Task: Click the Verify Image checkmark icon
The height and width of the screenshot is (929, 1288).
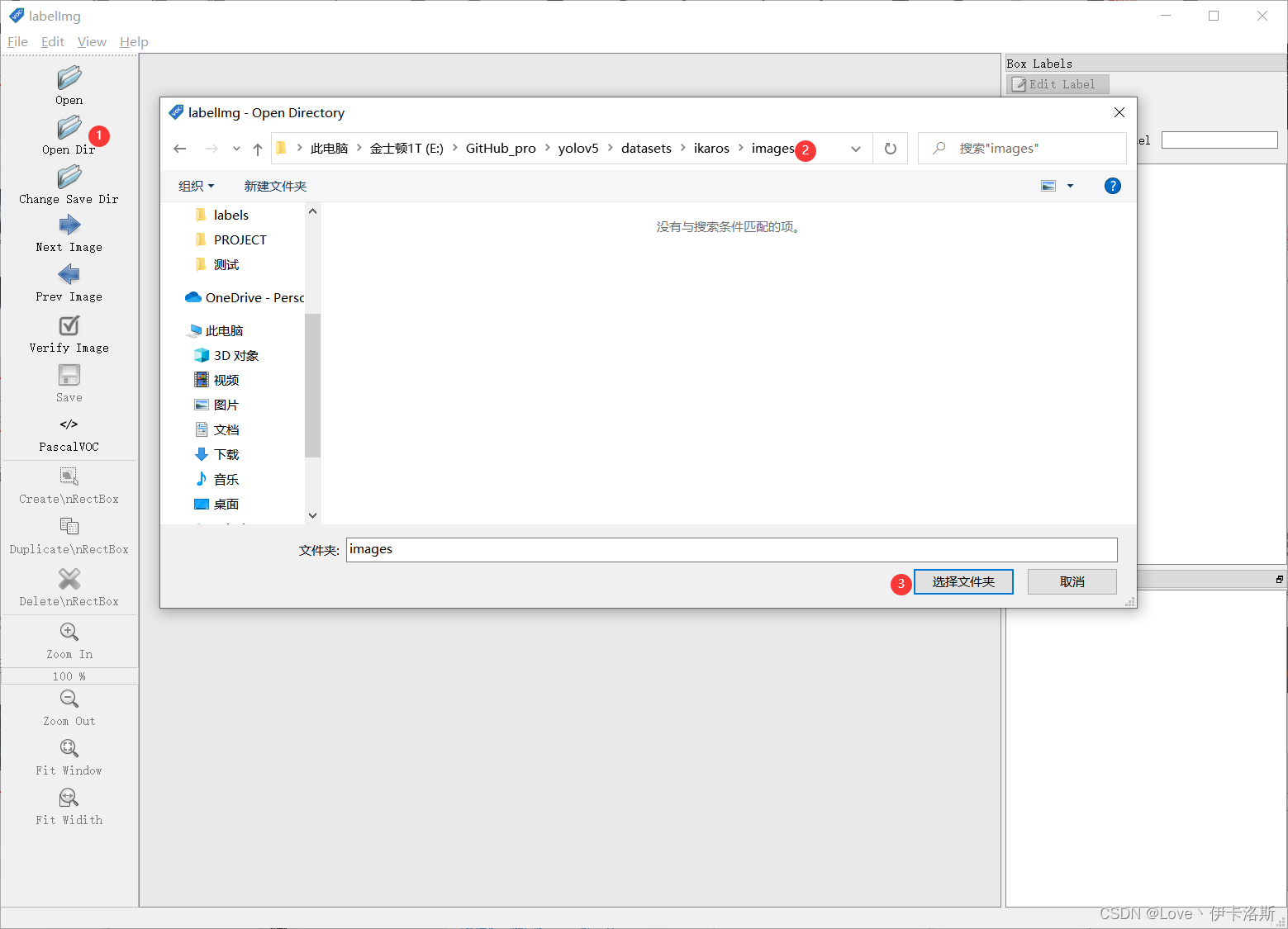Action: (69, 325)
